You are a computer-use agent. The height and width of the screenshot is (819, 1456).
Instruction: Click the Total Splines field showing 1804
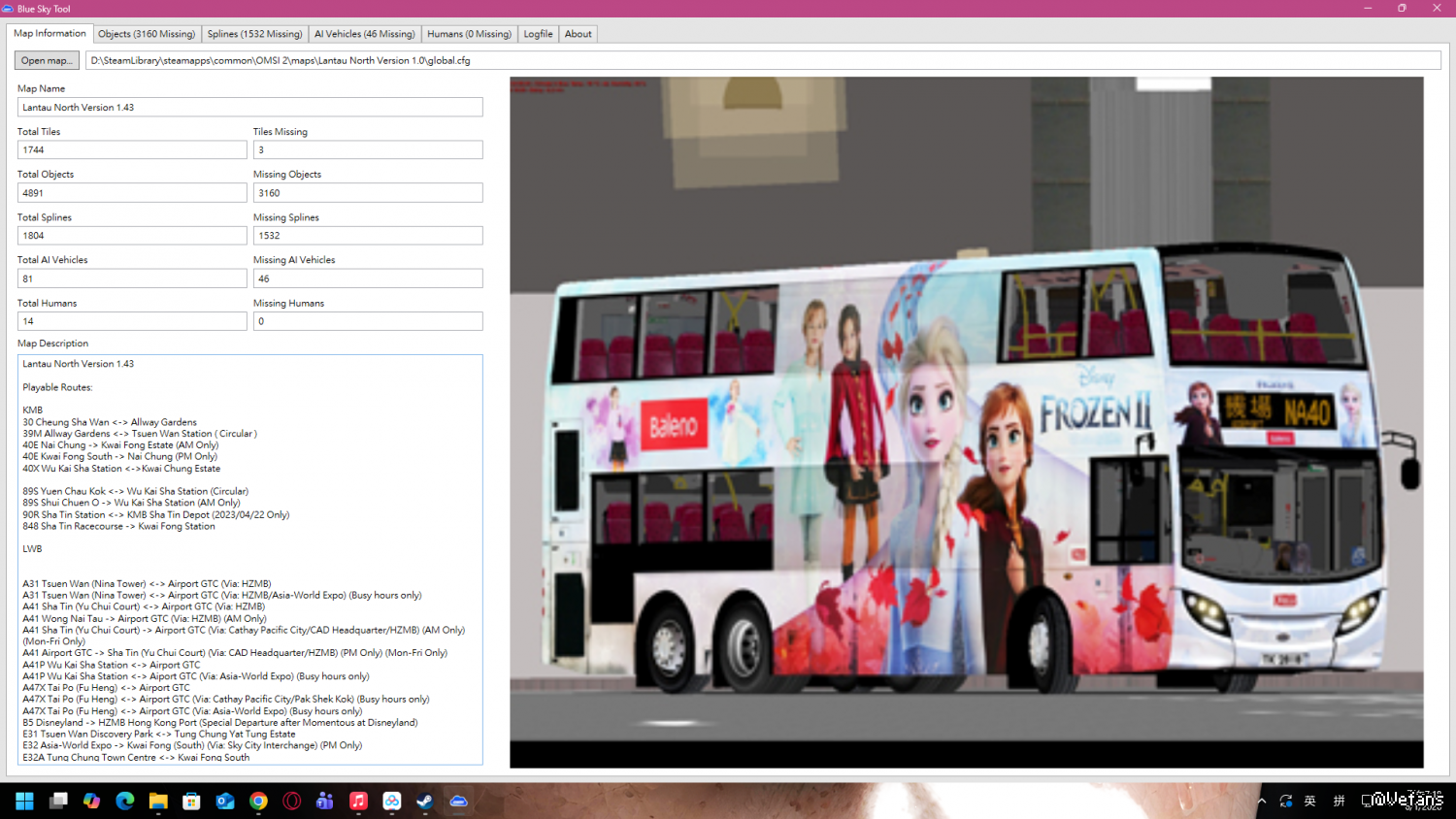click(132, 235)
